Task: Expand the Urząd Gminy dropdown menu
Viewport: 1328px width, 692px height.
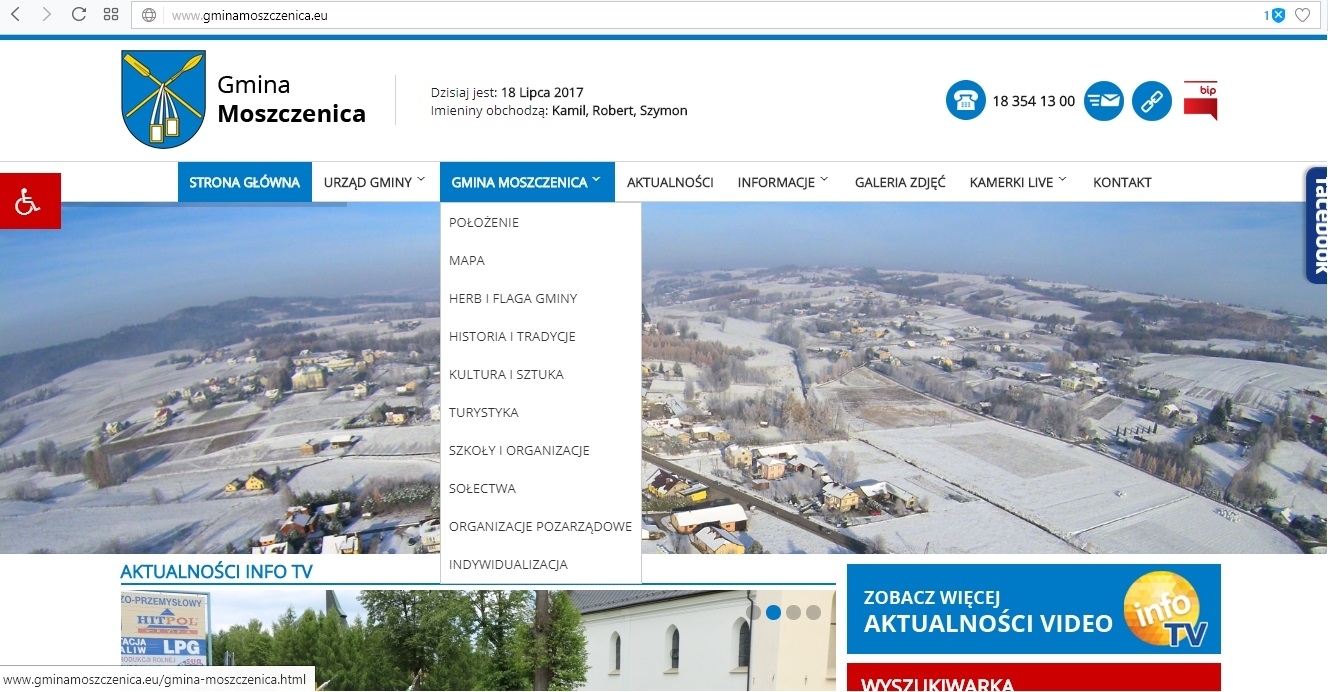Action: click(374, 182)
